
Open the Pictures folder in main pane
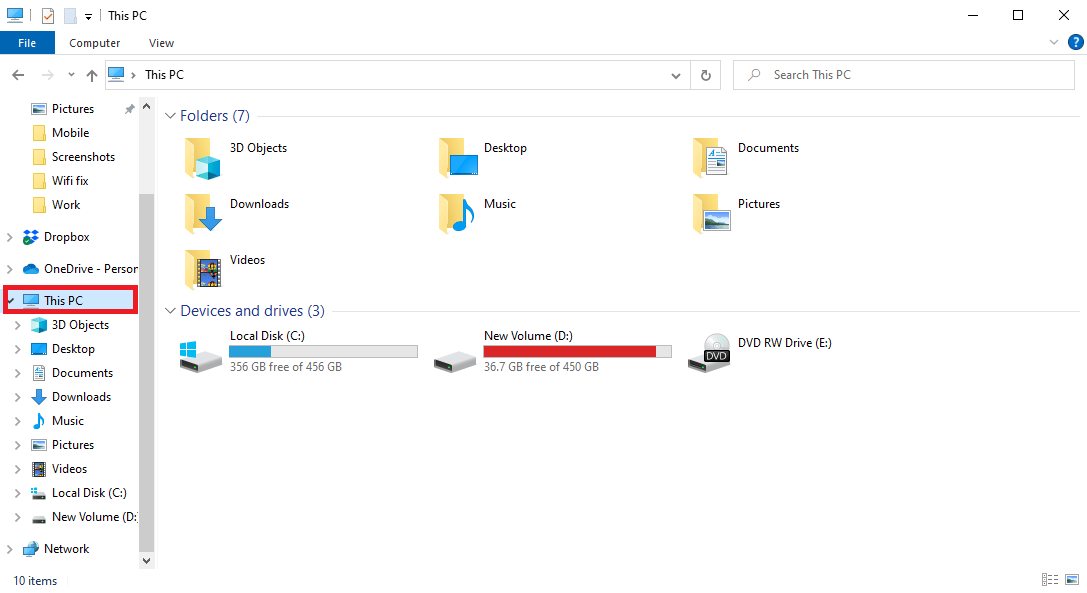click(x=712, y=213)
